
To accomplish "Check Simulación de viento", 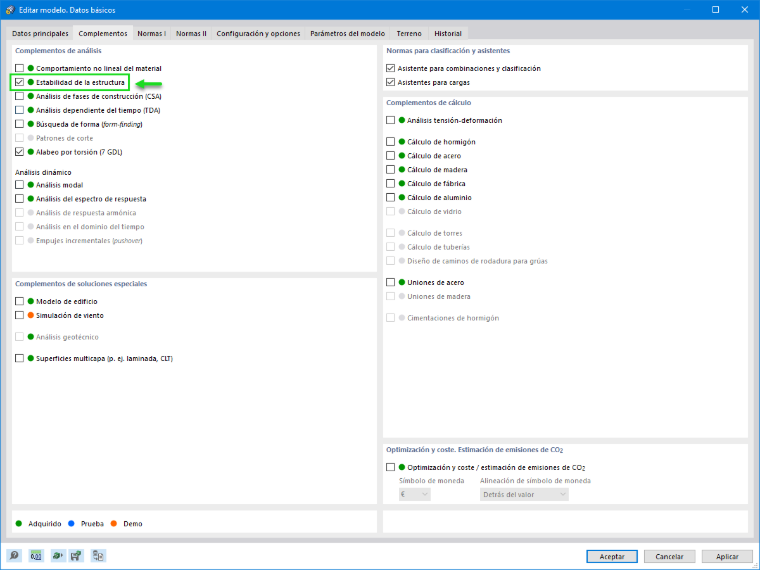I will click(19, 316).
